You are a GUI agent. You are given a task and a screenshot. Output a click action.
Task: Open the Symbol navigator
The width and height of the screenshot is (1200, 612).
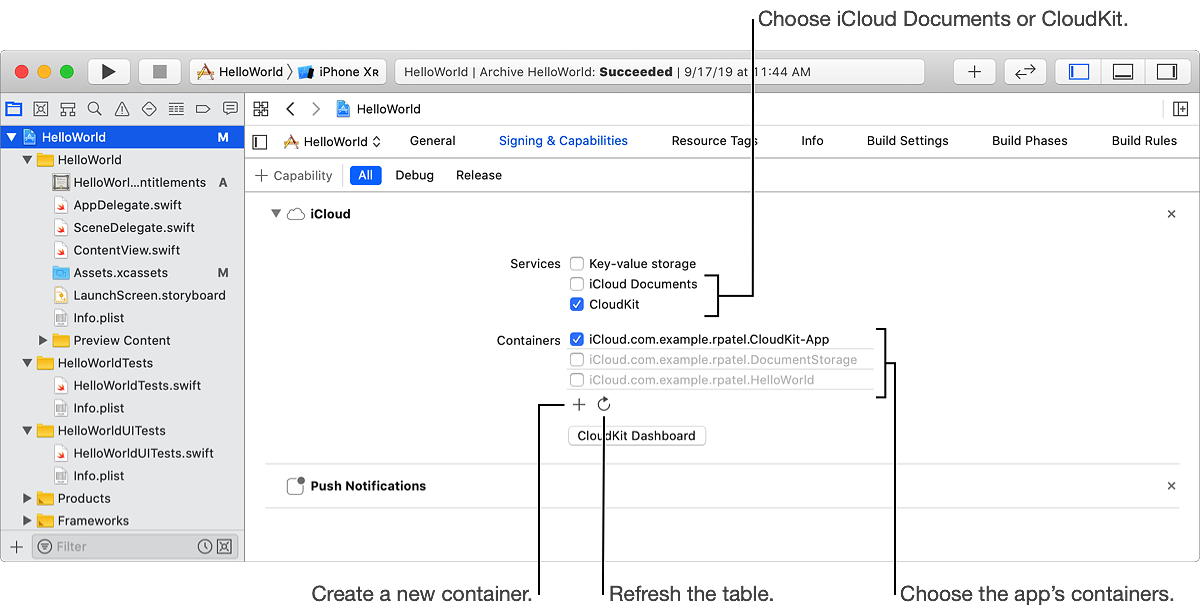pos(68,109)
